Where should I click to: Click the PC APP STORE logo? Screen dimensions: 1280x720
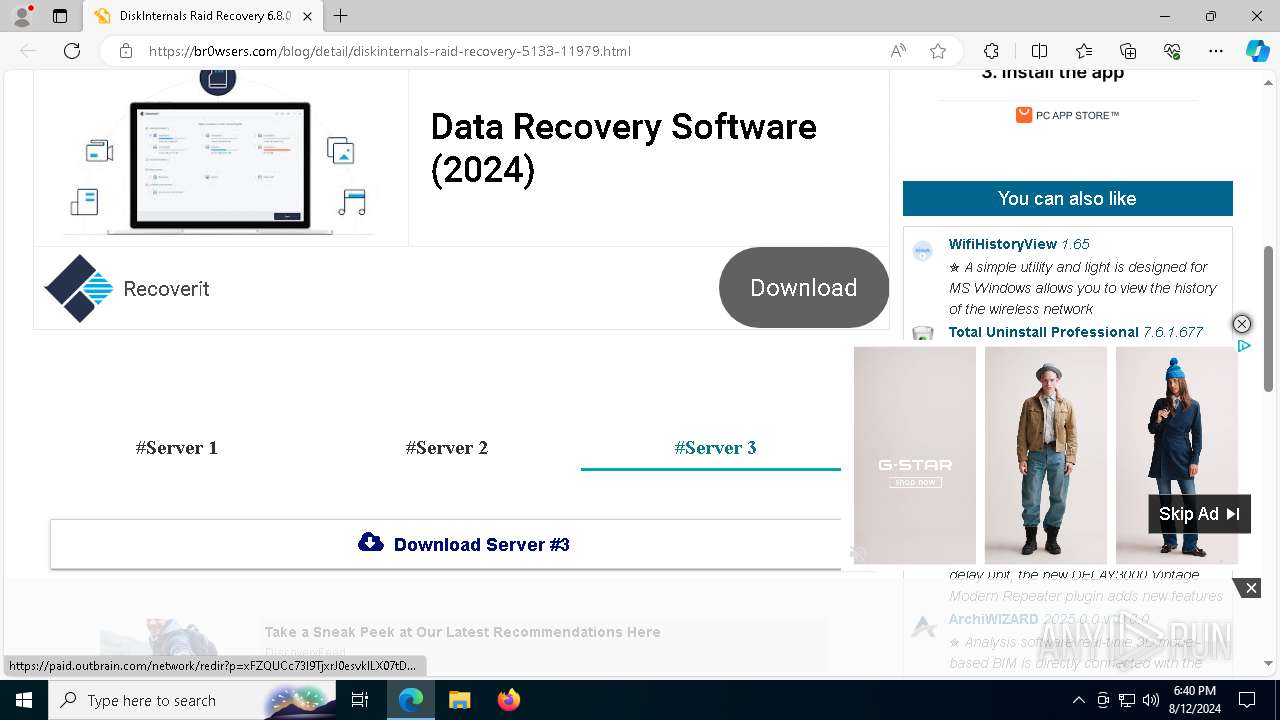pyautogui.click(x=1067, y=115)
